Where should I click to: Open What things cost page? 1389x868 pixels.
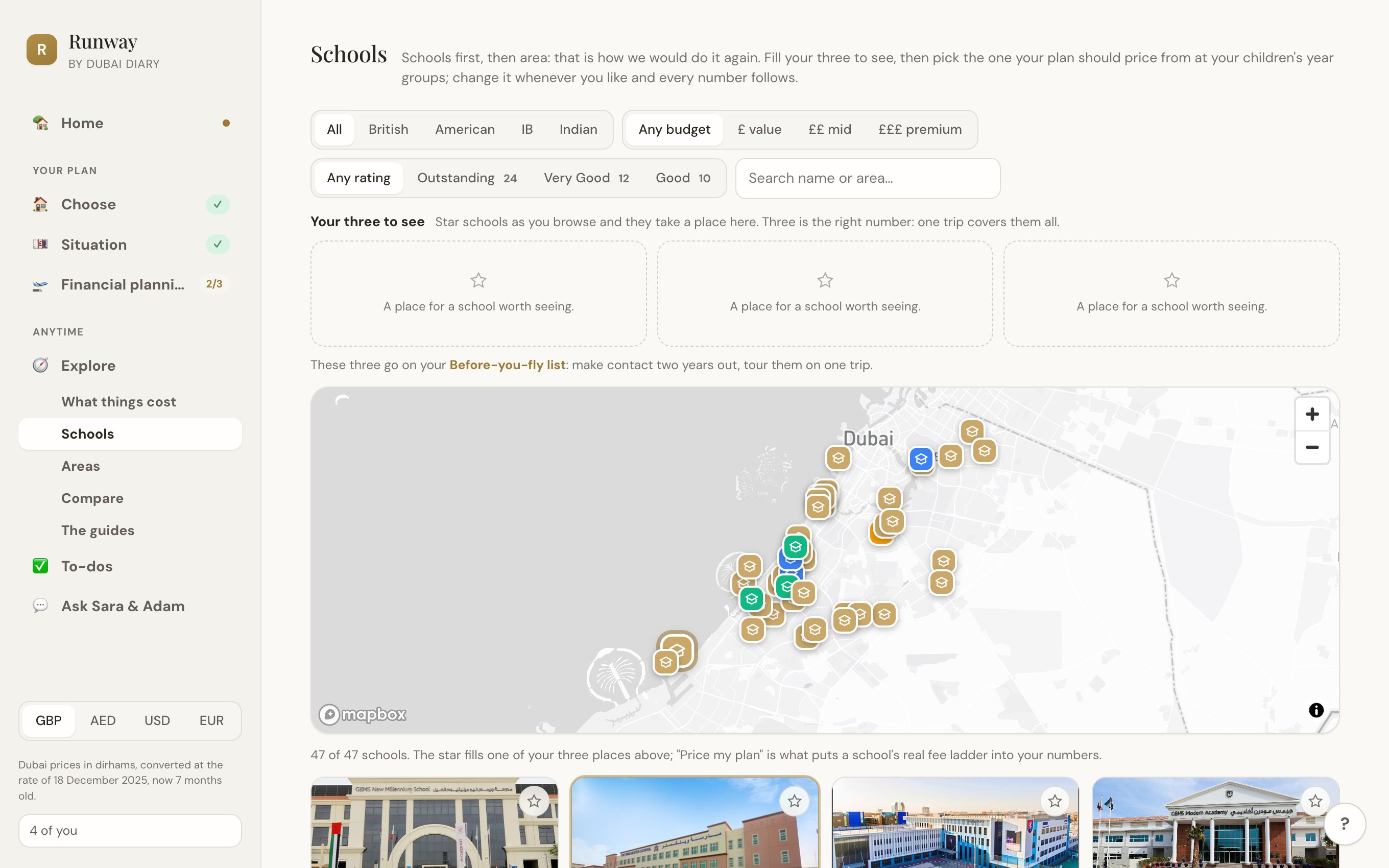click(130, 402)
